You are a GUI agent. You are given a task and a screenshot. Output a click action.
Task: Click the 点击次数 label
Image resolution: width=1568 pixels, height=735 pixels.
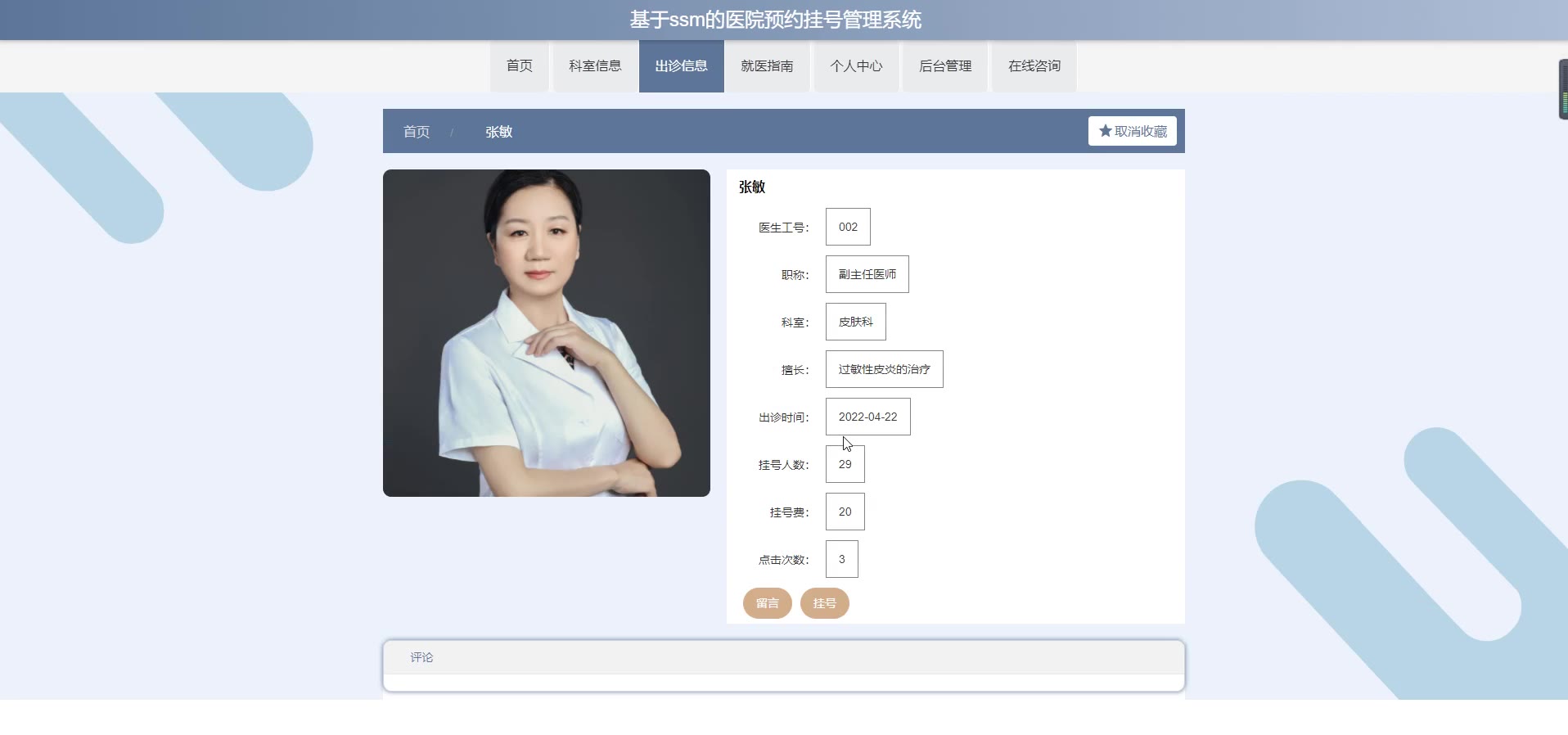pos(783,560)
